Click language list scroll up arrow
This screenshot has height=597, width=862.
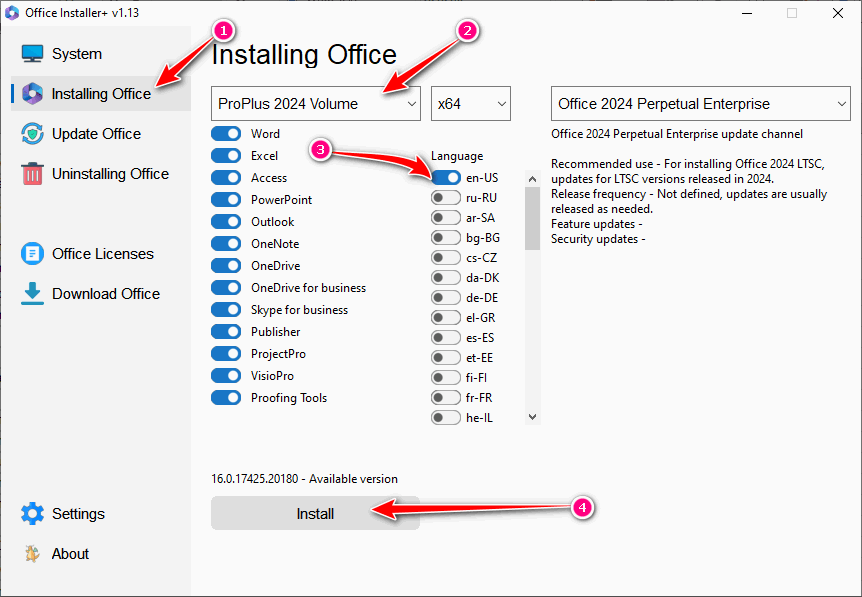tap(532, 179)
